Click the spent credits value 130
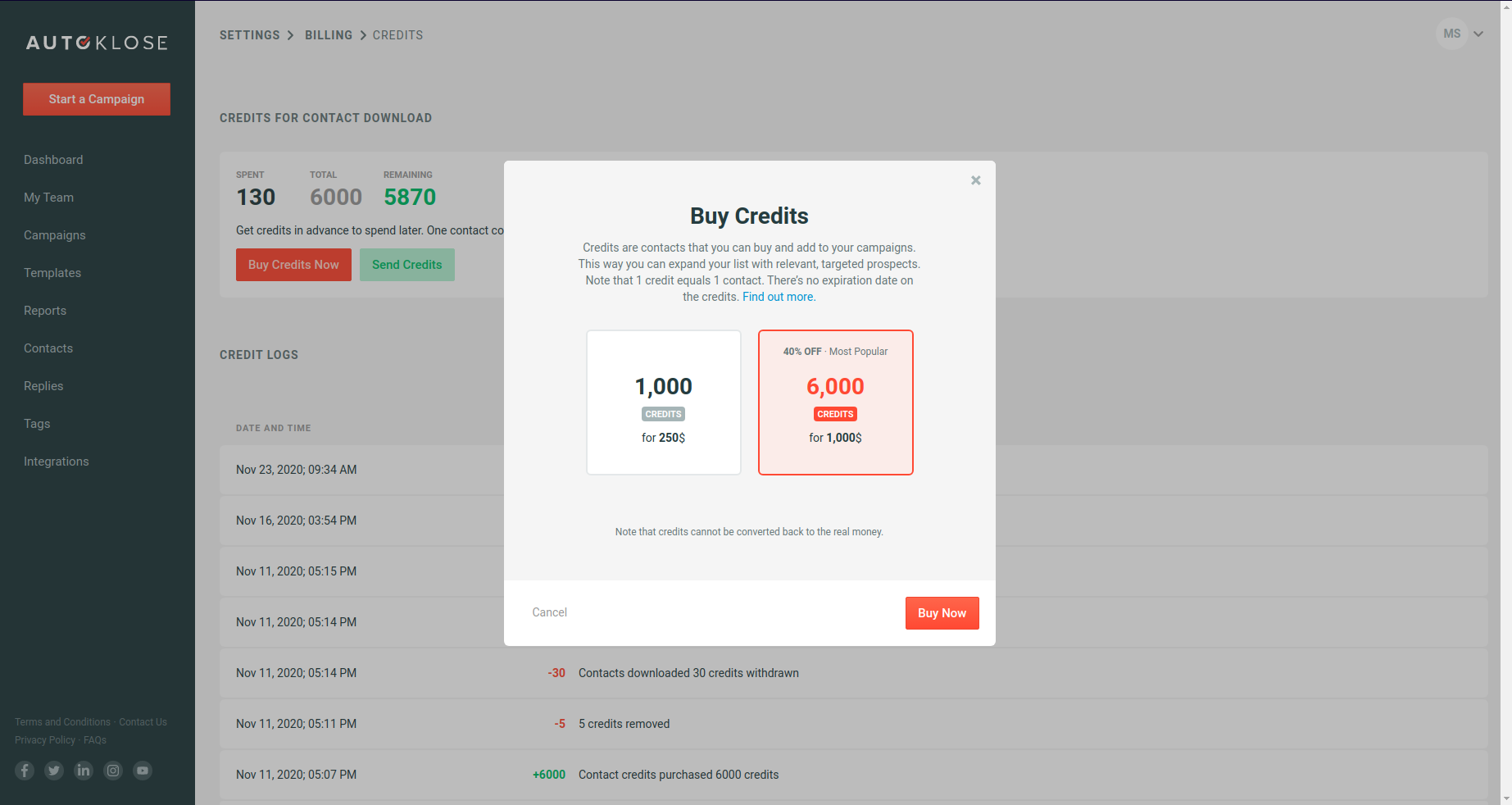Screen dimensions: 1512x805 [x=256, y=198]
